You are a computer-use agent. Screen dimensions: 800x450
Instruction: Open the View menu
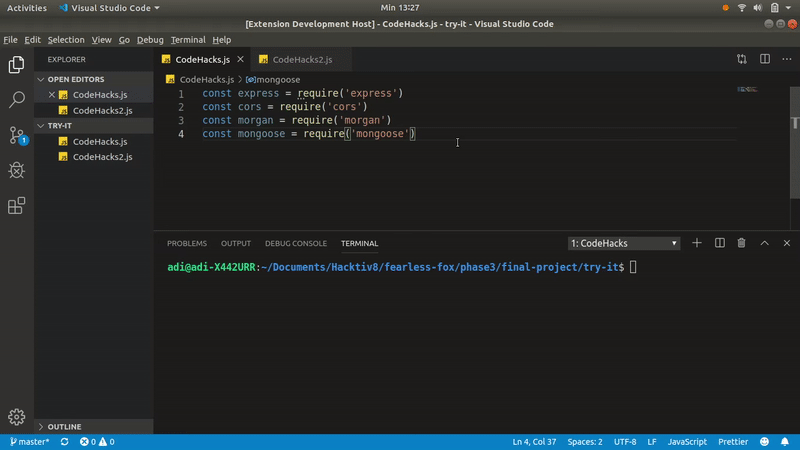[x=102, y=40]
